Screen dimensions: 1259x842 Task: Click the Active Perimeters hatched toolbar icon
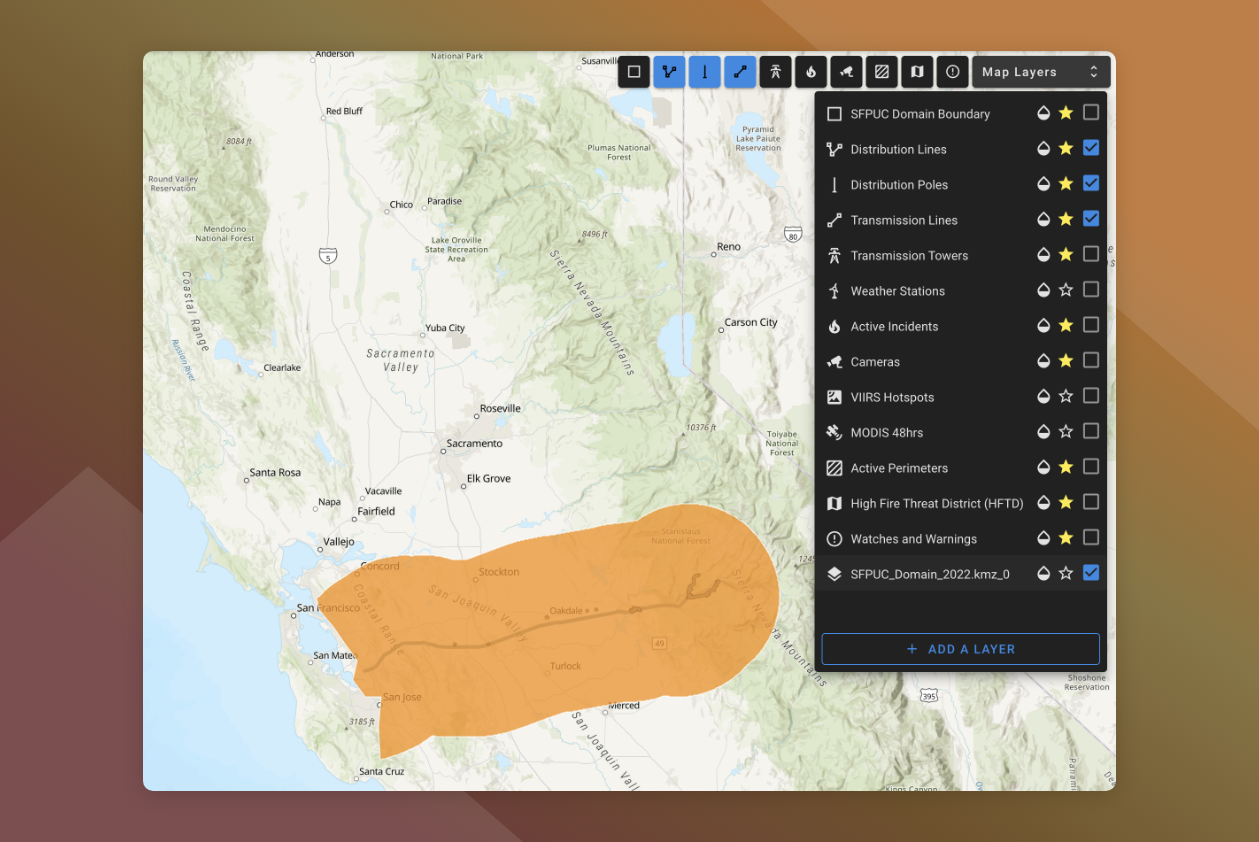881,72
